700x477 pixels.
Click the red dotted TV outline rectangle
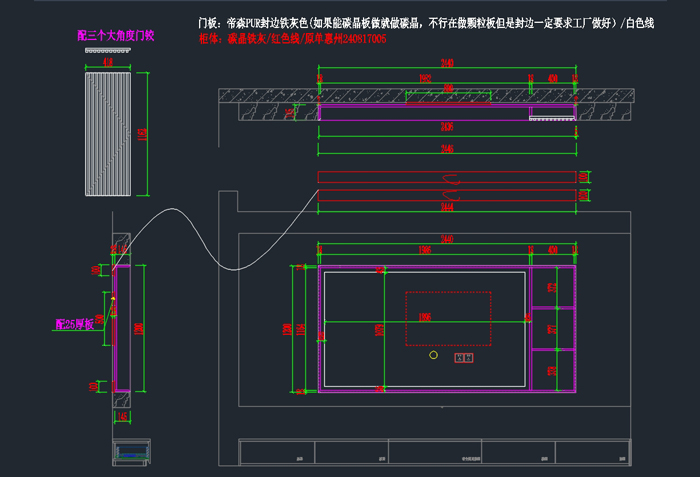448,318
